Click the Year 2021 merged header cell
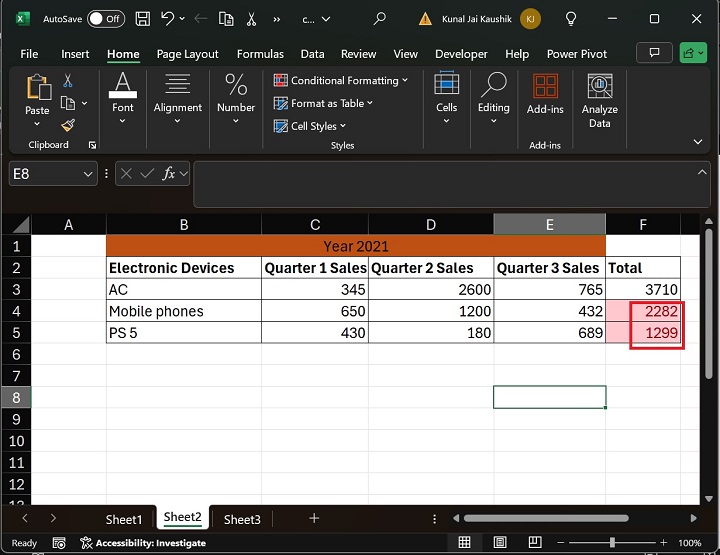The width and height of the screenshot is (720, 555). click(x=356, y=246)
